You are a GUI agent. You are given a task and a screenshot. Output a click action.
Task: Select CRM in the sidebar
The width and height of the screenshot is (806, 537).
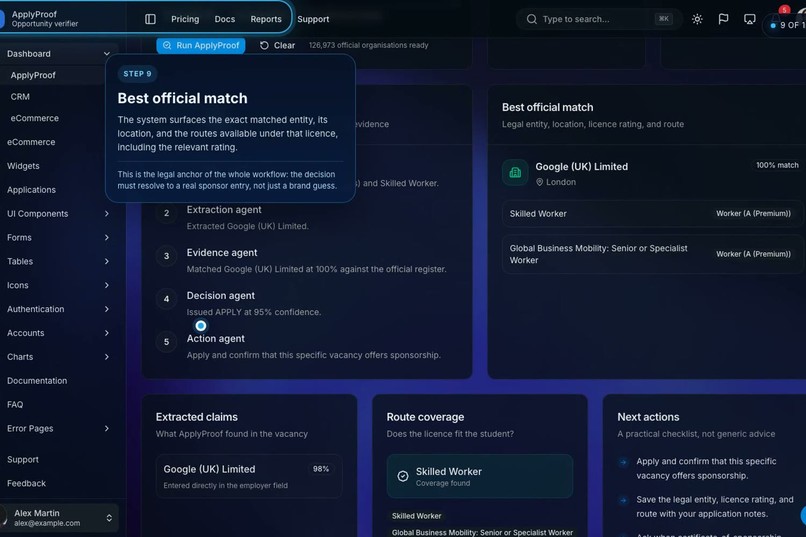pyautogui.click(x=20, y=97)
